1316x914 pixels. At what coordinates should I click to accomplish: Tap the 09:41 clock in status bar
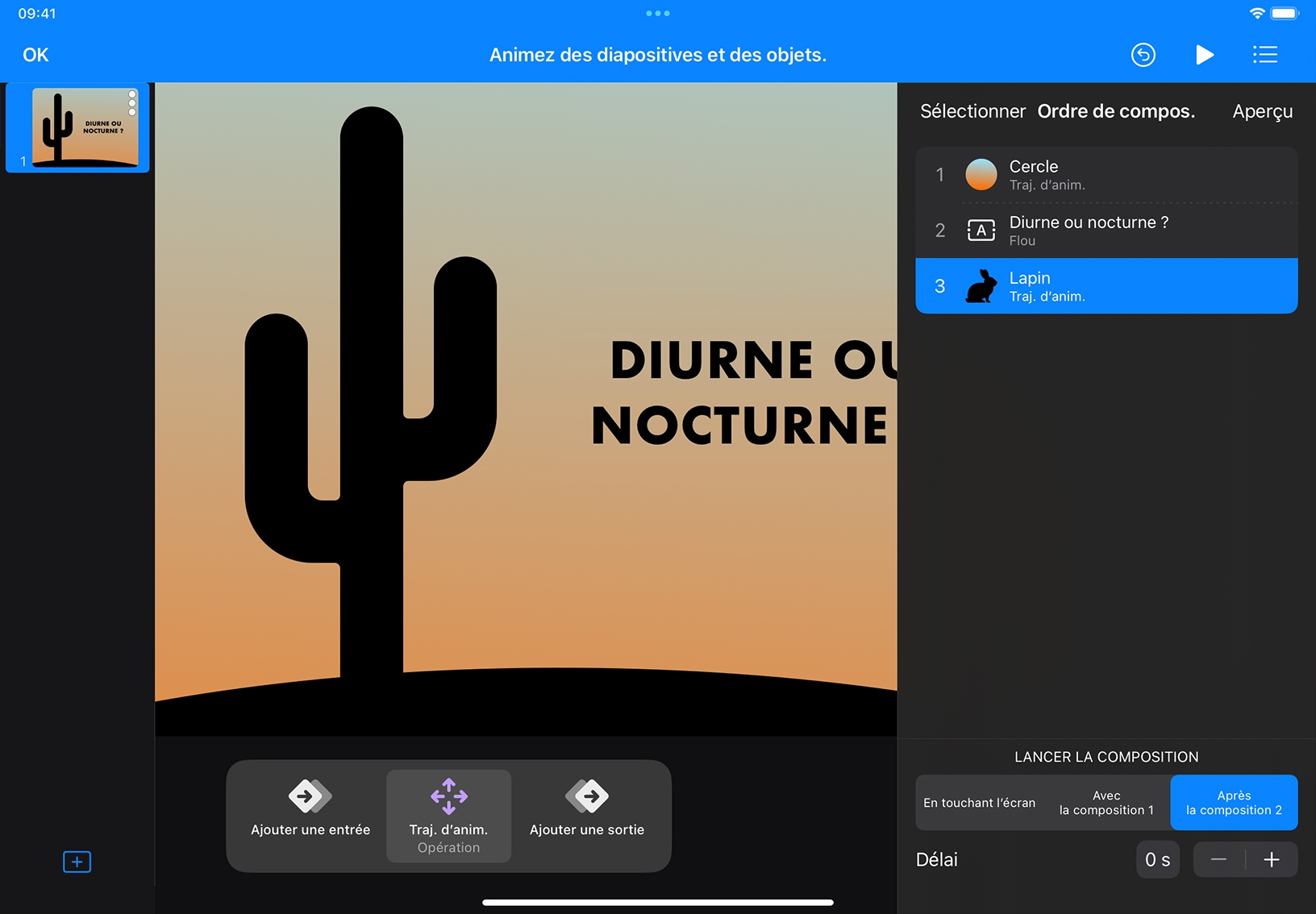pos(37,14)
